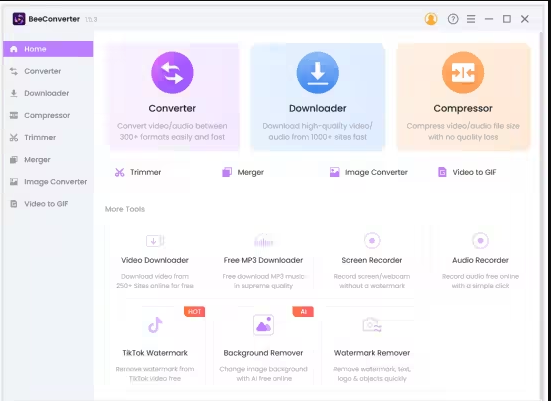Screen dimensions: 551x401
Task: Click the blue Downloader circle icon
Action: pyautogui.click(x=318, y=72)
